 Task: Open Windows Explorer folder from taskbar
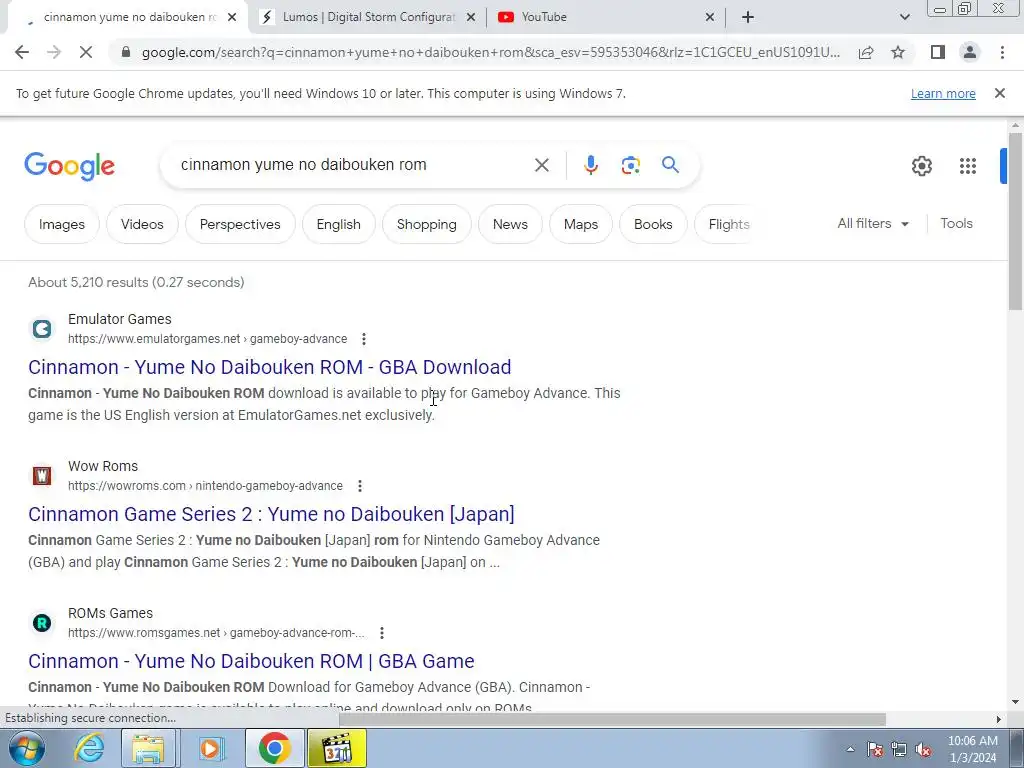point(148,748)
